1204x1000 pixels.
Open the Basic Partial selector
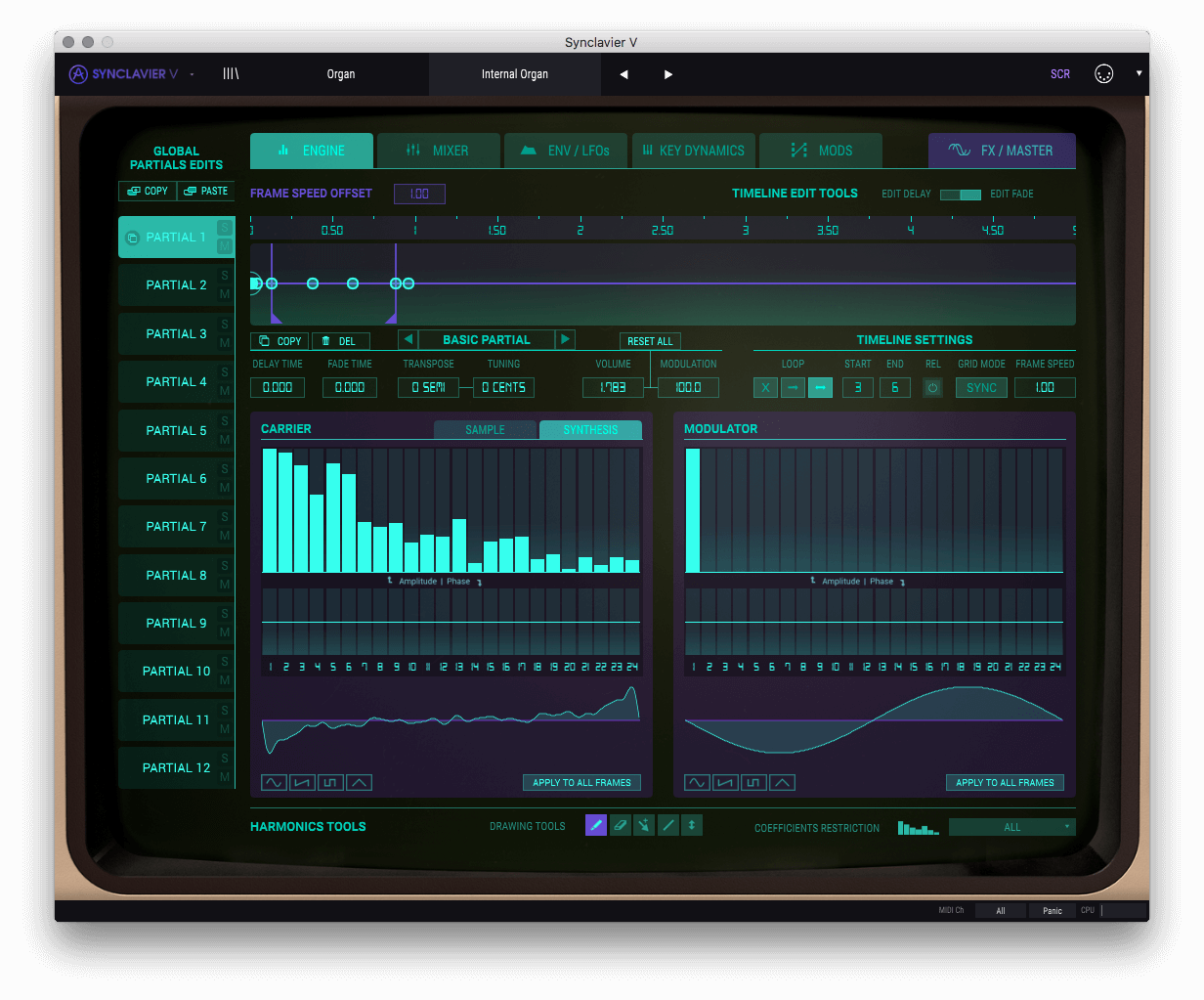487,339
